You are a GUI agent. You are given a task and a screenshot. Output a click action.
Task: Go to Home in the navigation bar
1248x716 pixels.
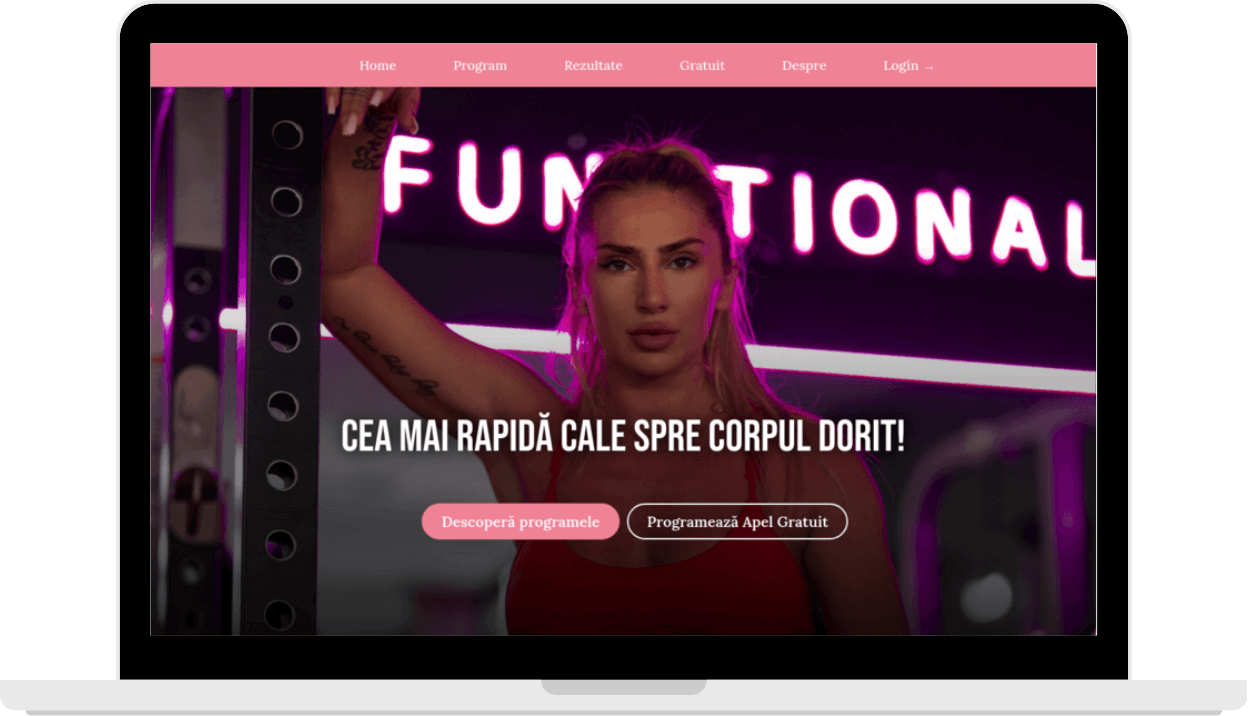point(377,66)
